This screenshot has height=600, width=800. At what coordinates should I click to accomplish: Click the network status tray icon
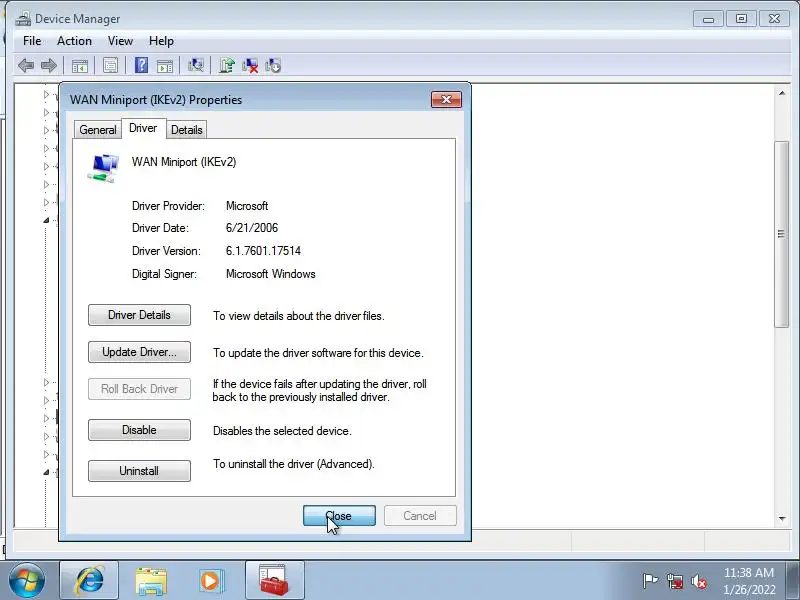(675, 581)
